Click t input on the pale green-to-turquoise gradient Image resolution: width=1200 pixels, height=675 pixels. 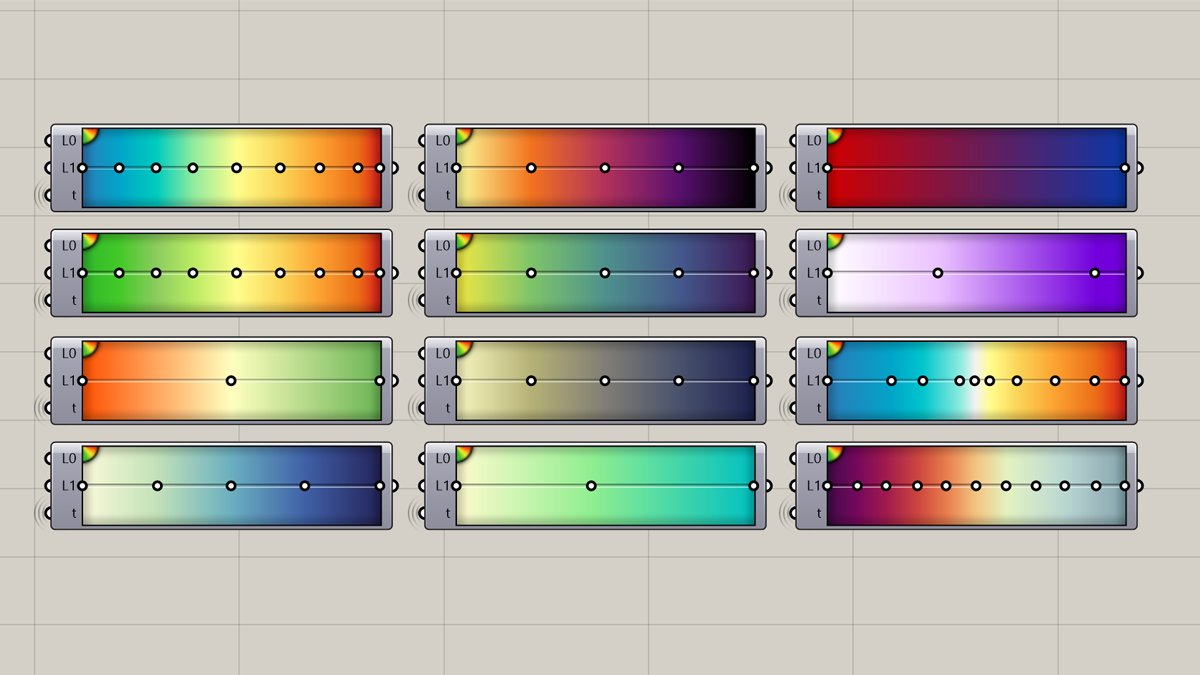coord(447,512)
